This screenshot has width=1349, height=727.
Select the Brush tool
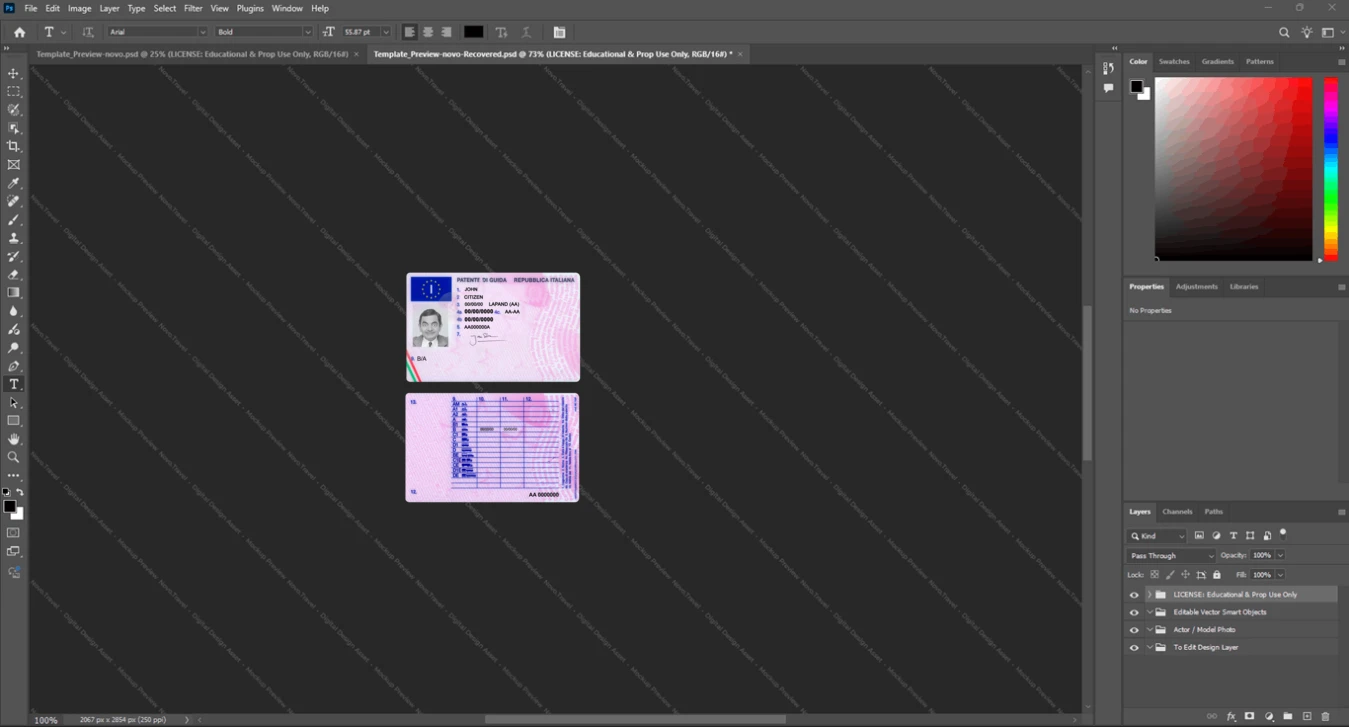(14, 219)
